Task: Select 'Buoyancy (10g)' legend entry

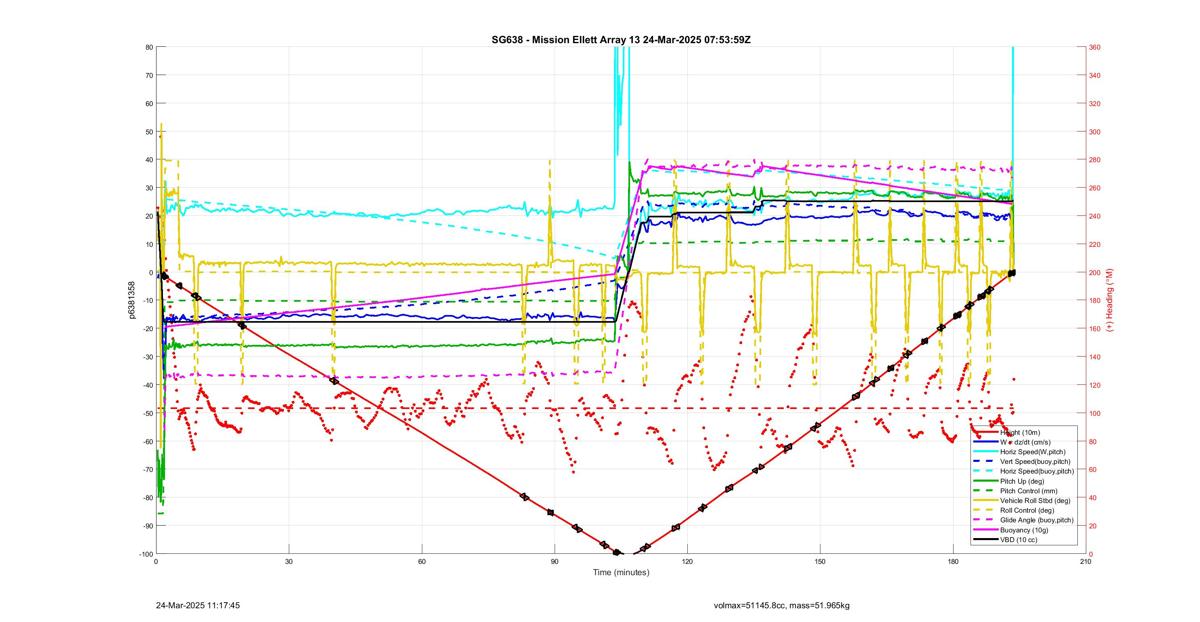Action: pyautogui.click(x=1025, y=530)
